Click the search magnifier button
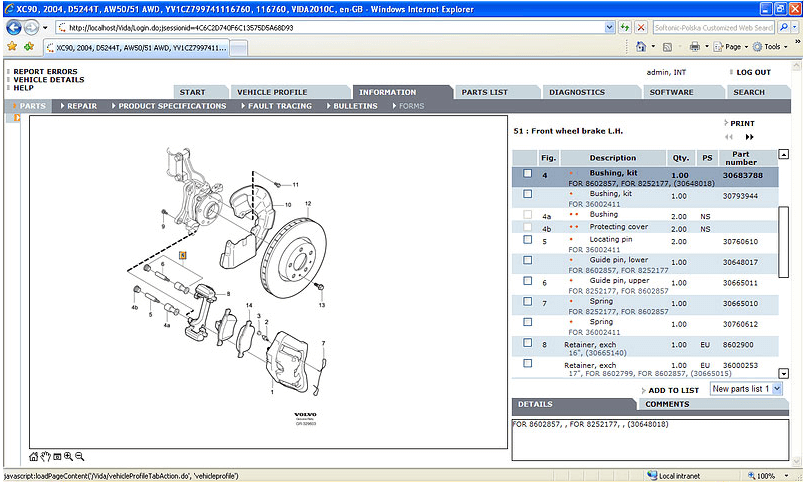The width and height of the screenshot is (804, 482). tap(783, 27)
